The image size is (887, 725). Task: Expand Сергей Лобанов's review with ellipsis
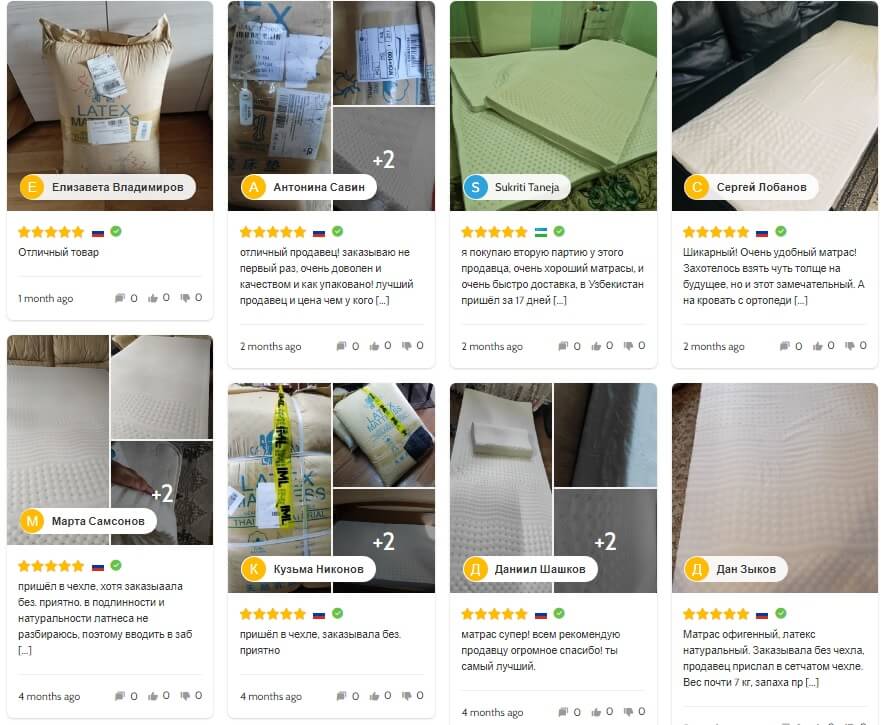coord(800,300)
